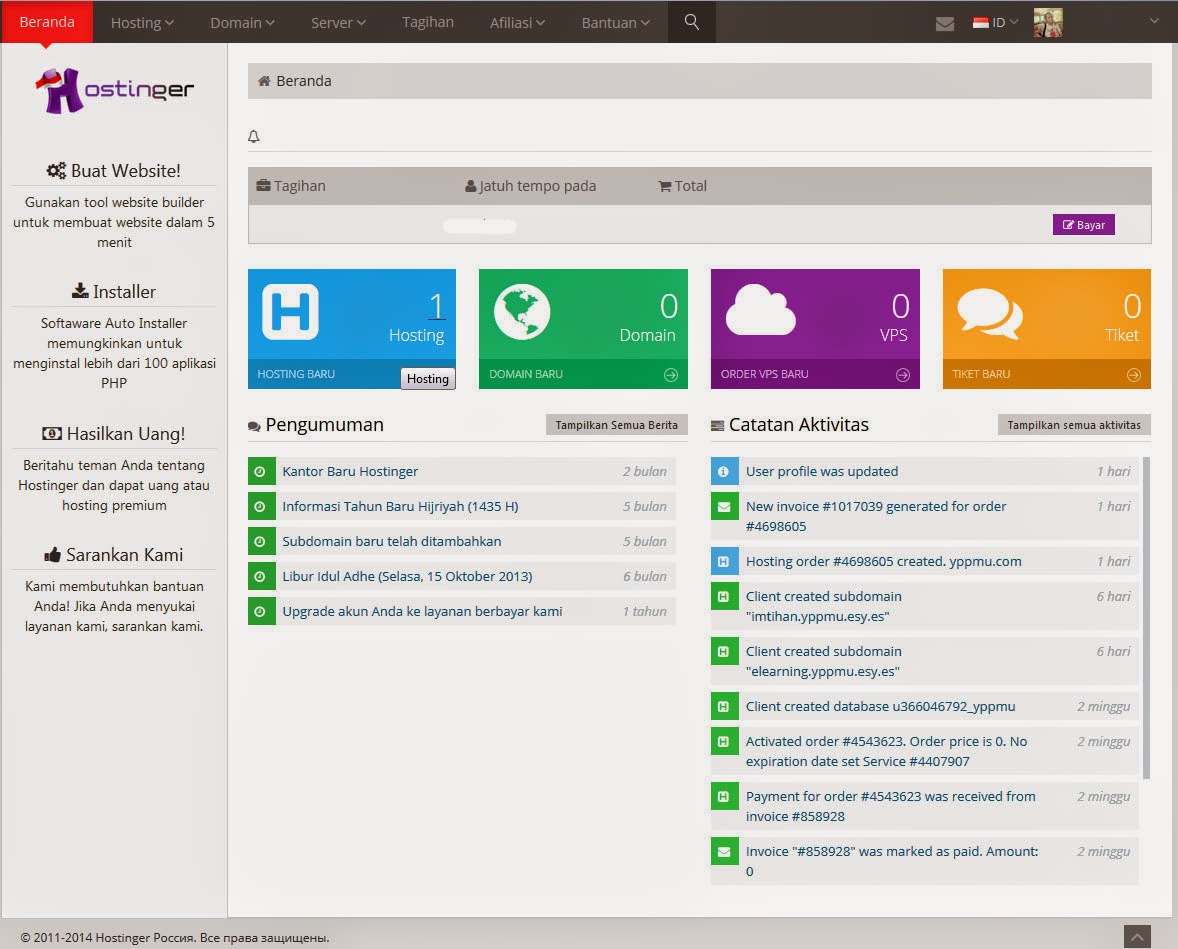Click Tampilkan Semua Berita button
Viewport: 1178px width, 949px height.
pyautogui.click(x=616, y=425)
